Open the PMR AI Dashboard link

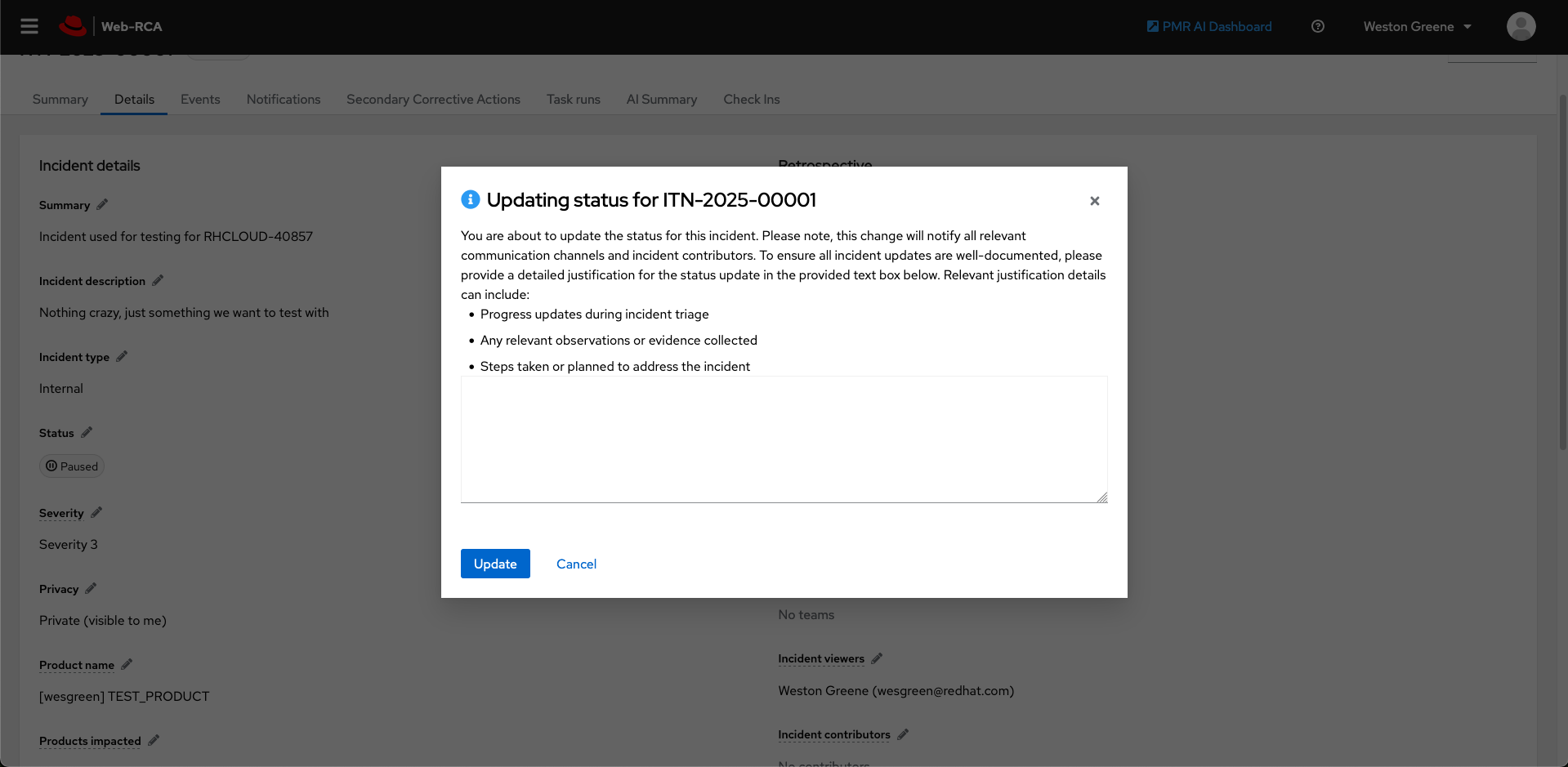click(1209, 26)
